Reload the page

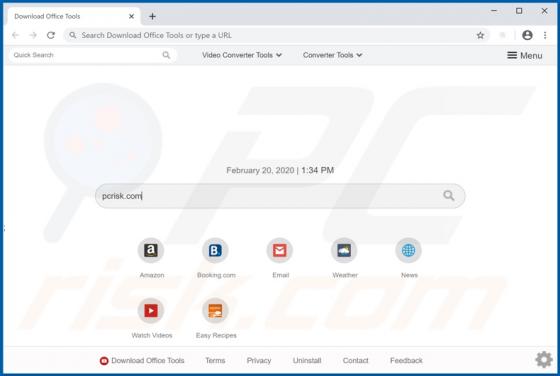51,35
